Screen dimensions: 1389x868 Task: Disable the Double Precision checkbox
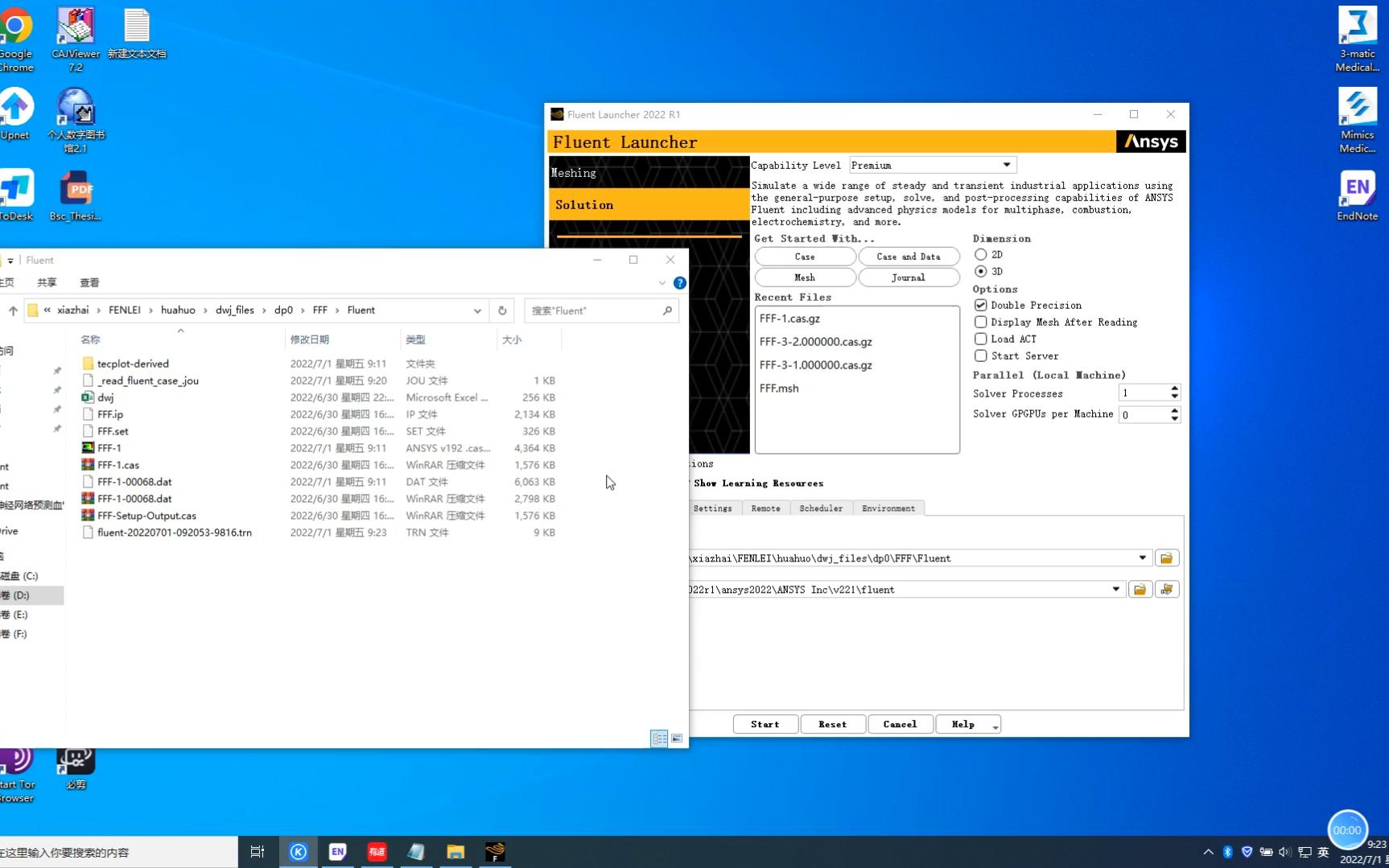point(980,305)
